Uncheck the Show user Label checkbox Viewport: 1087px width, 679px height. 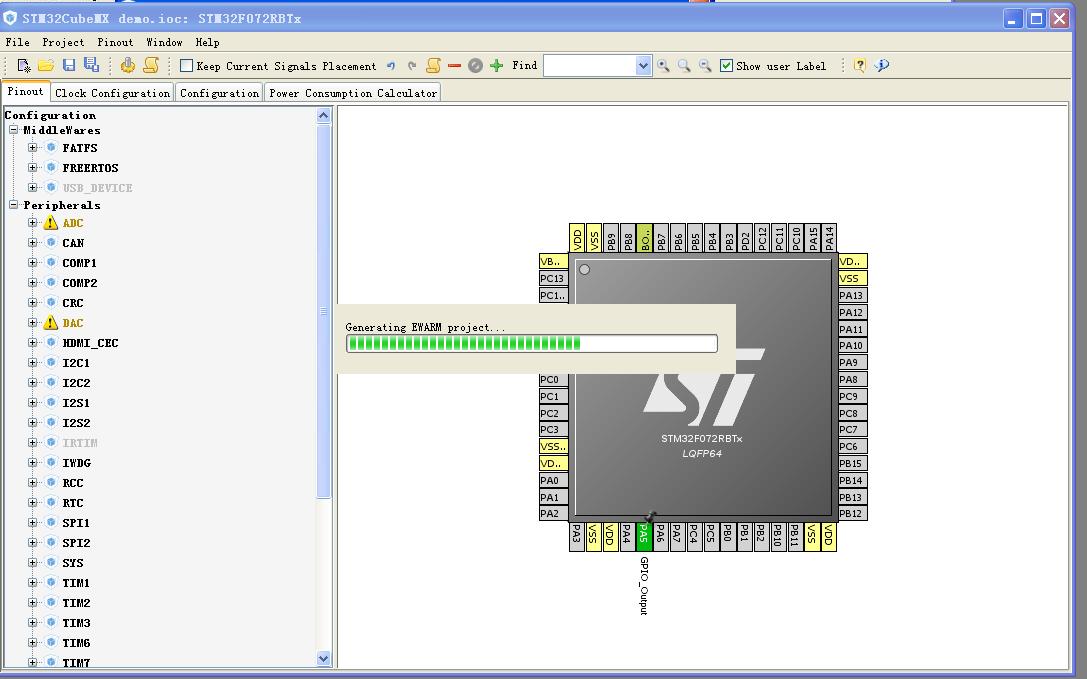pos(727,66)
